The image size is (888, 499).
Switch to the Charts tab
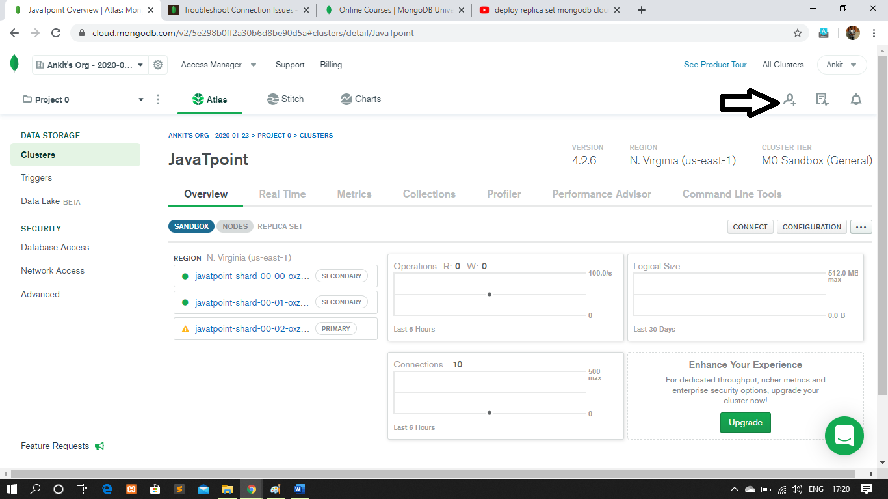(361, 99)
